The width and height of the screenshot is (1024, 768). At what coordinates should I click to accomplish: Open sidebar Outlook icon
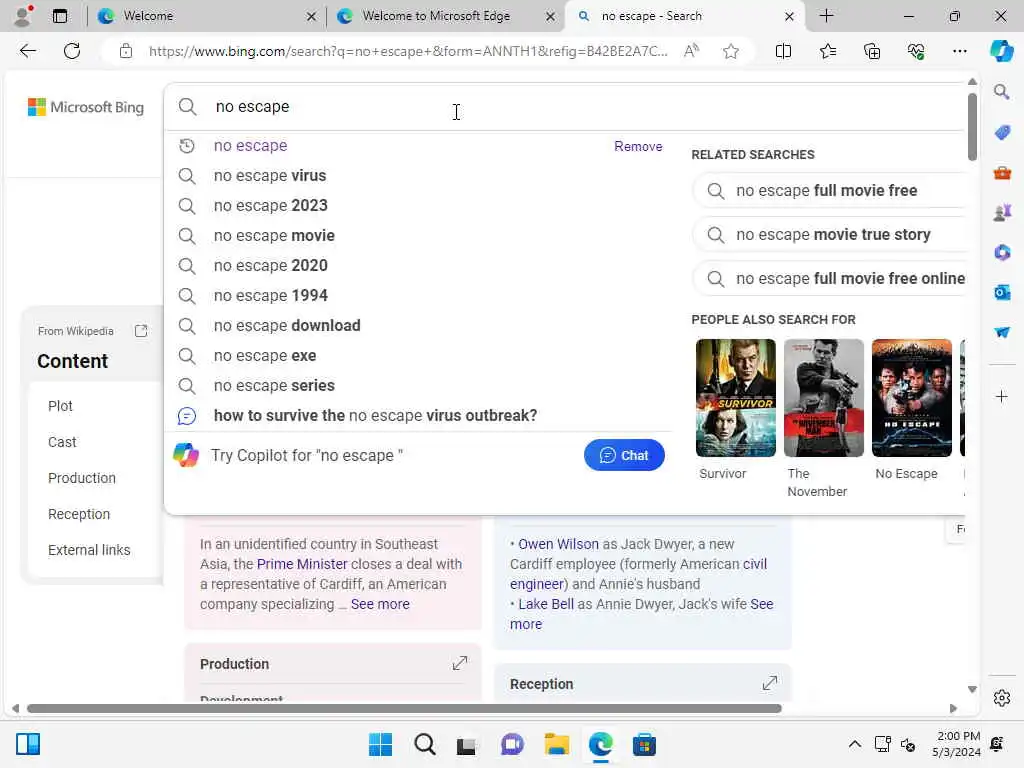tap(1002, 292)
